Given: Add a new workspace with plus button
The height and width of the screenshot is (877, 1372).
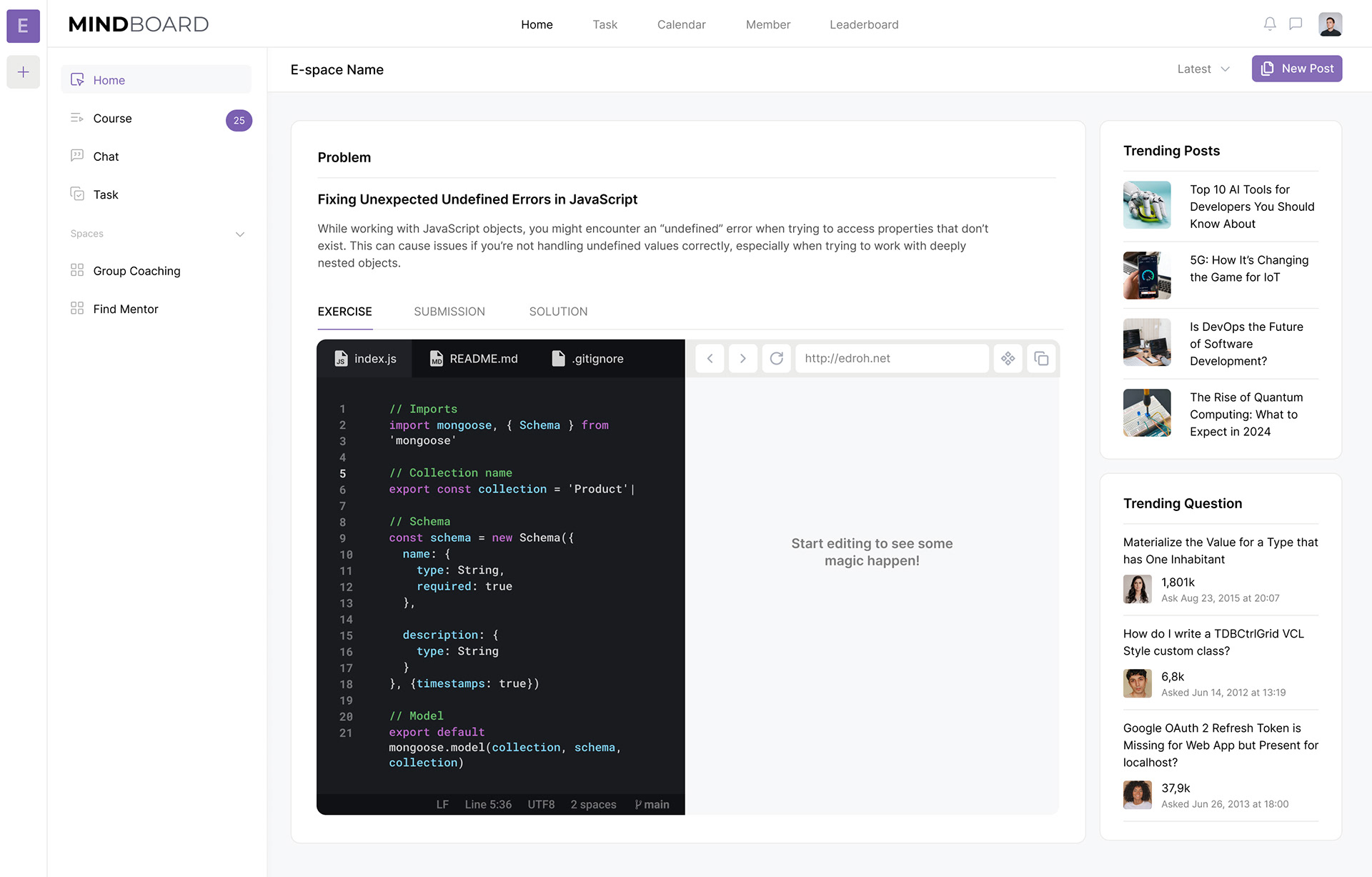Looking at the screenshot, I should [23, 72].
